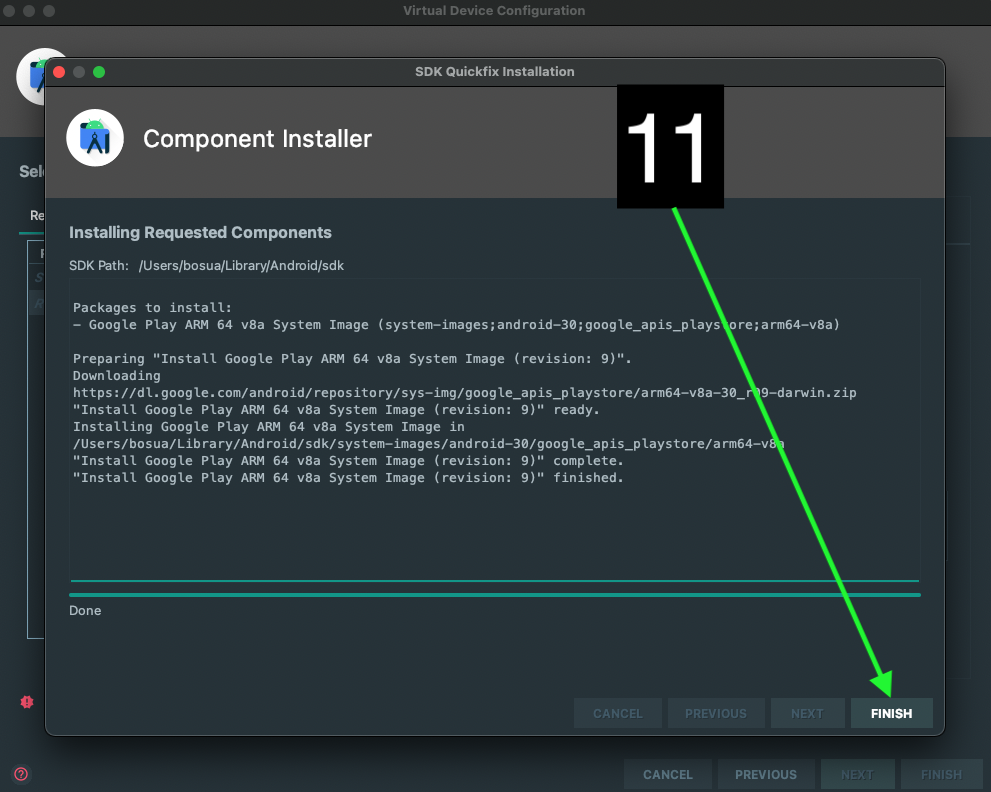The image size is (991, 792).
Task: Click Cancel in the Virtual Device Configuration window
Action: (667, 774)
